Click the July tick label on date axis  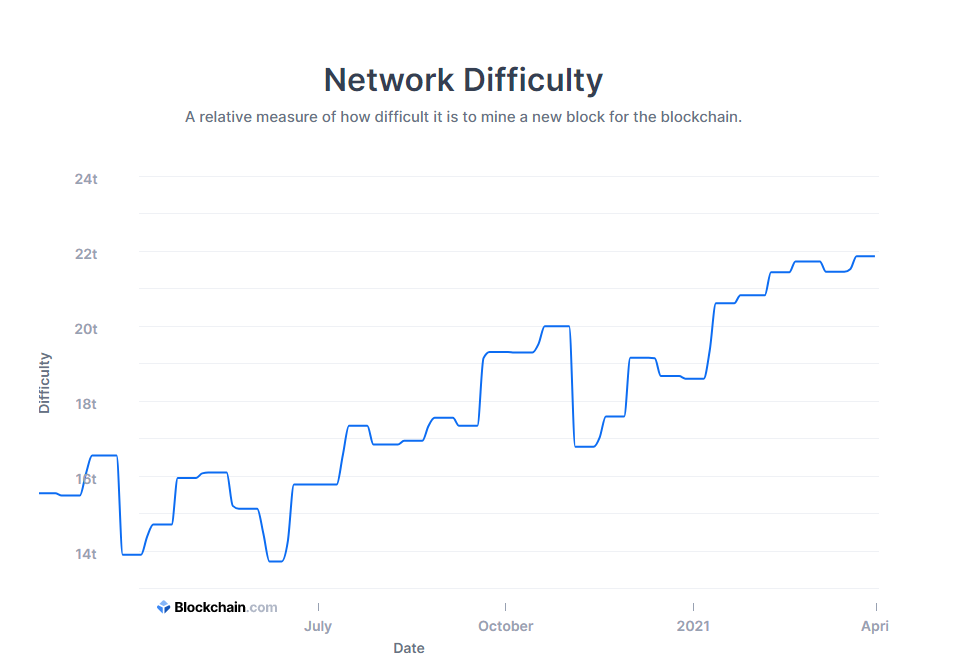(x=318, y=626)
